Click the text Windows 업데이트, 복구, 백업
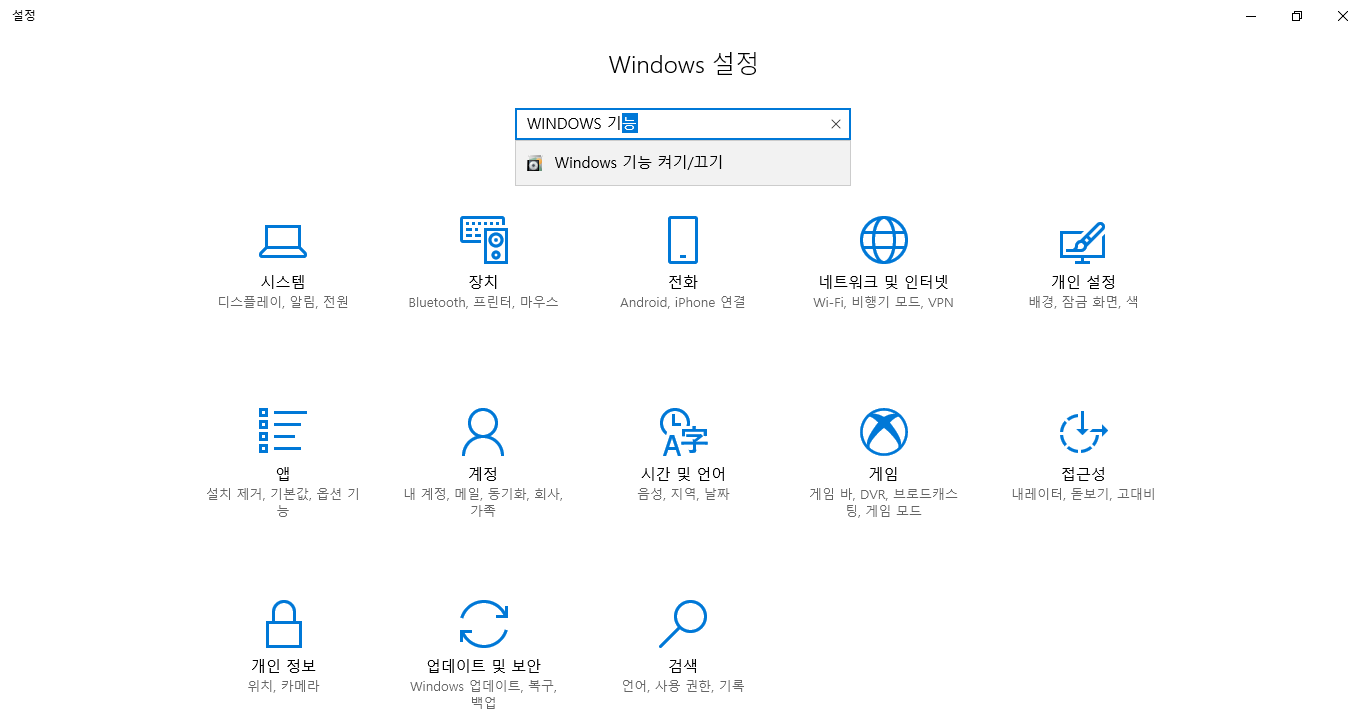Image resolution: width=1366 pixels, height=728 pixels. (x=483, y=694)
